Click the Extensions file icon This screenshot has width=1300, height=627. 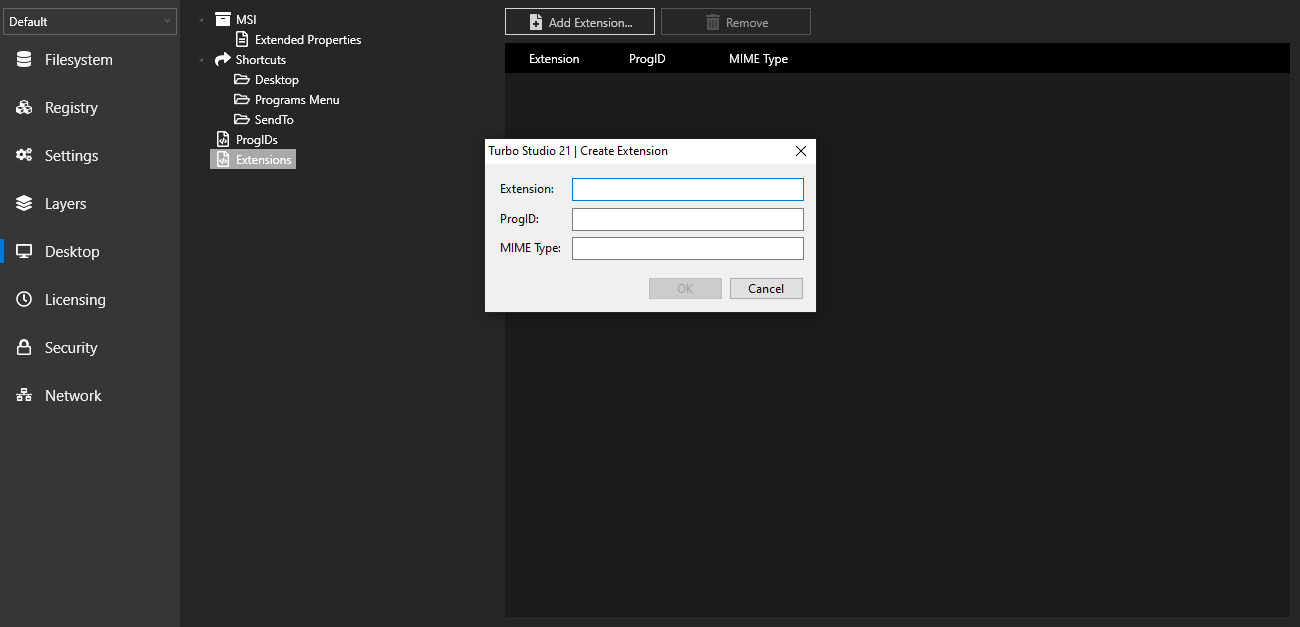click(x=223, y=159)
